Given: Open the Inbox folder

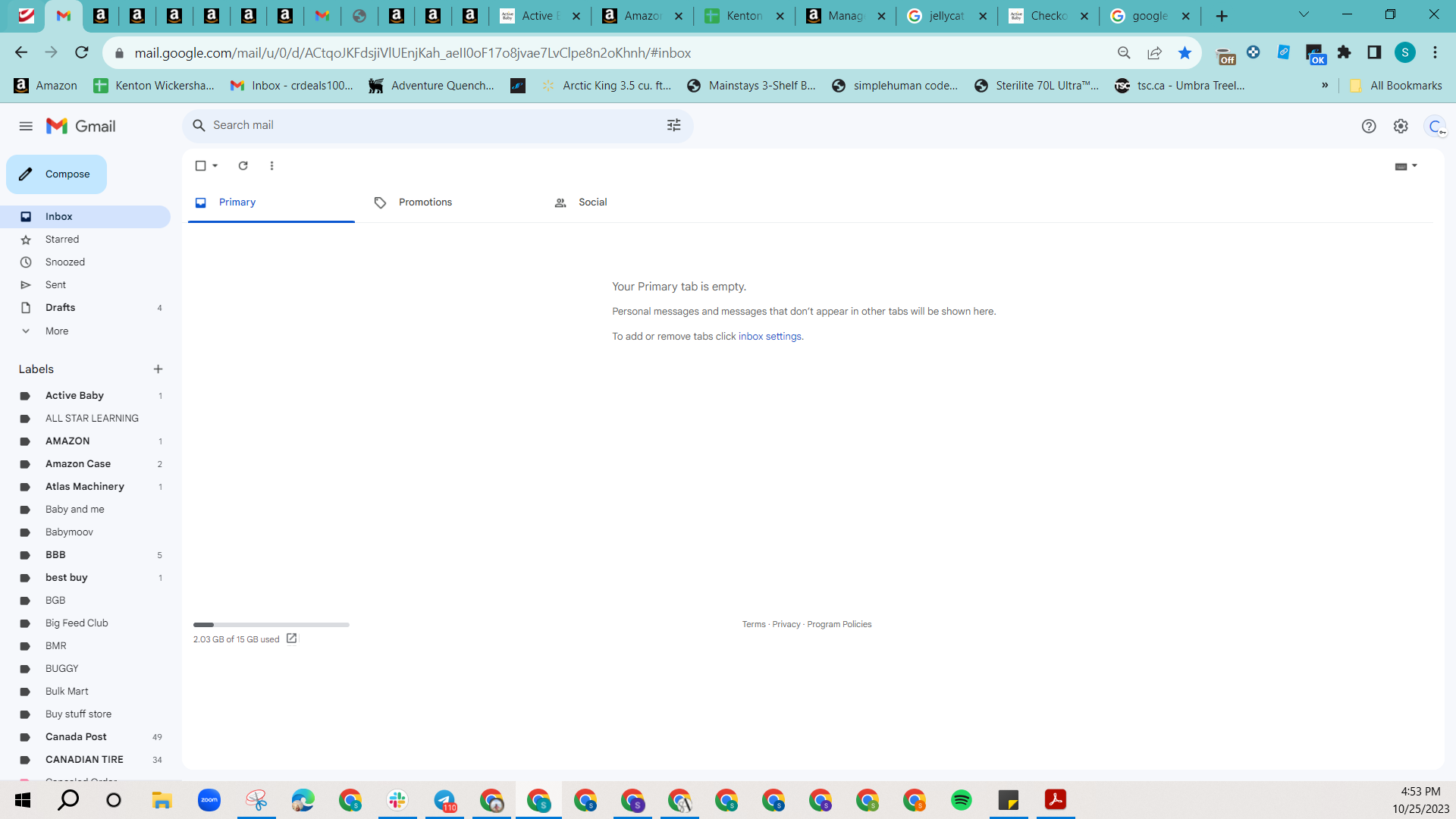Looking at the screenshot, I should 85,217.
